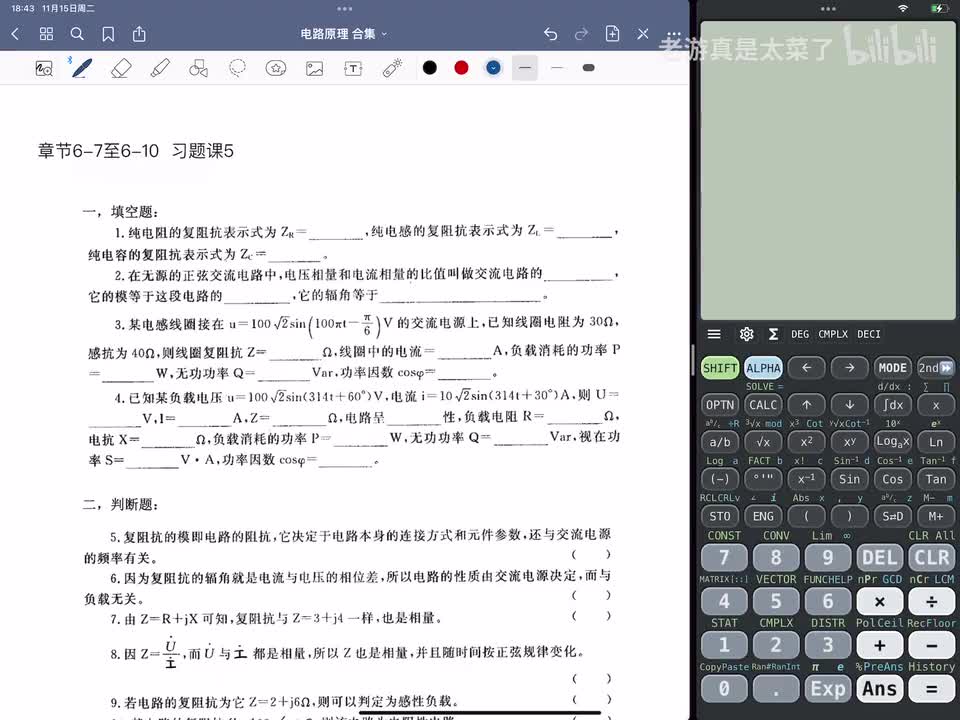Viewport: 960px width, 720px height.
Task: Toggle the DEG angle mode
Action: [x=800, y=334]
